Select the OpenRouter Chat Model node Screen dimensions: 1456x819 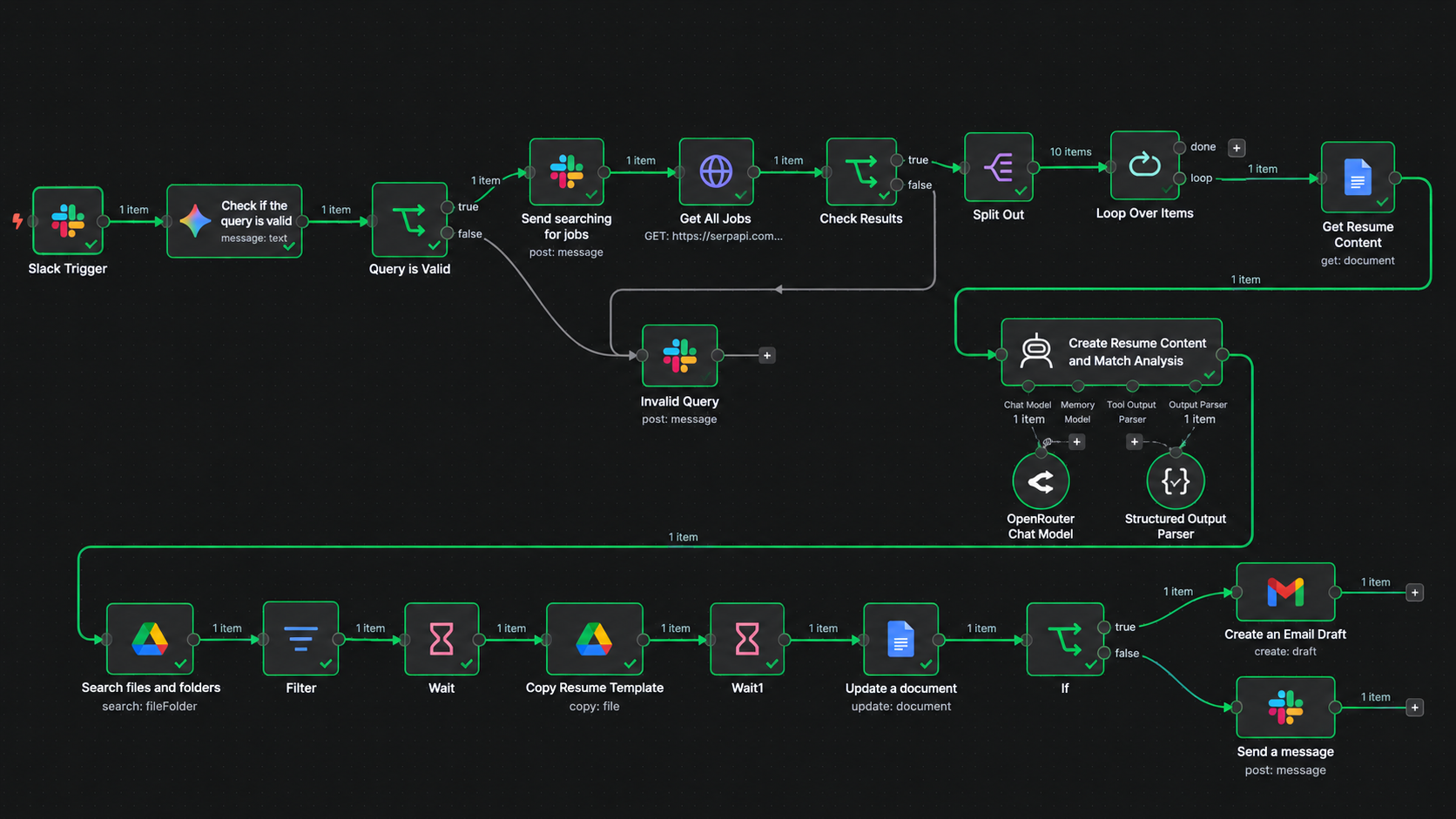[x=1041, y=480]
